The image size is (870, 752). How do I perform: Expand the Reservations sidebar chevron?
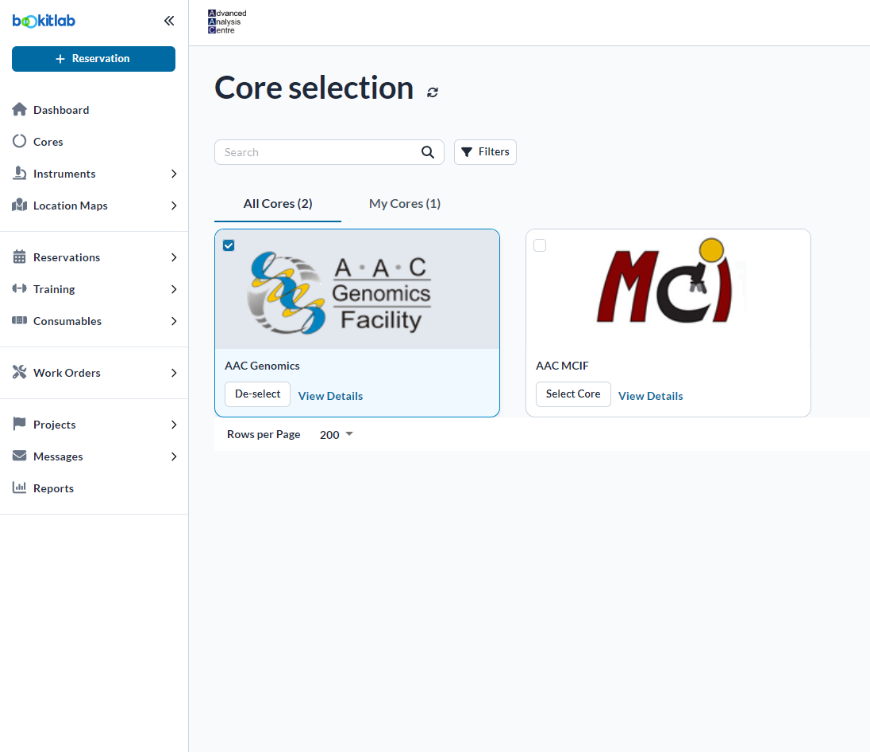pos(174,258)
